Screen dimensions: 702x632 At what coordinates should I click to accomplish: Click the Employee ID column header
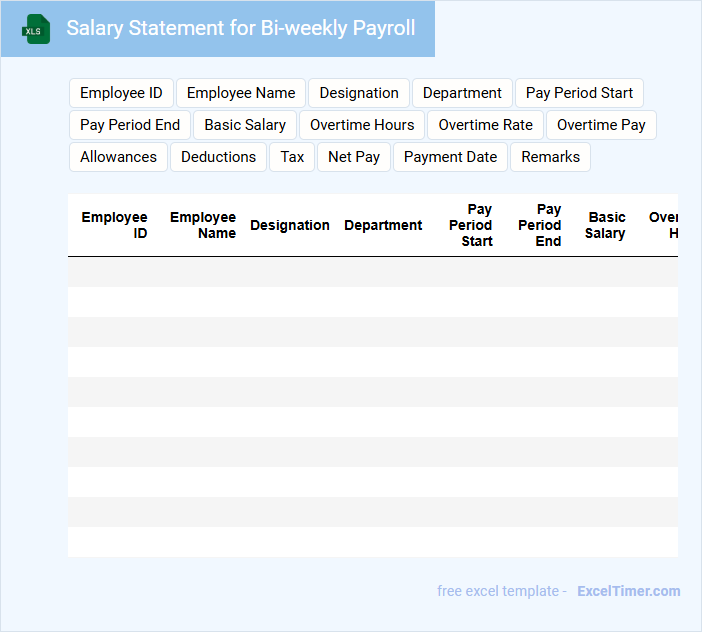point(114,225)
